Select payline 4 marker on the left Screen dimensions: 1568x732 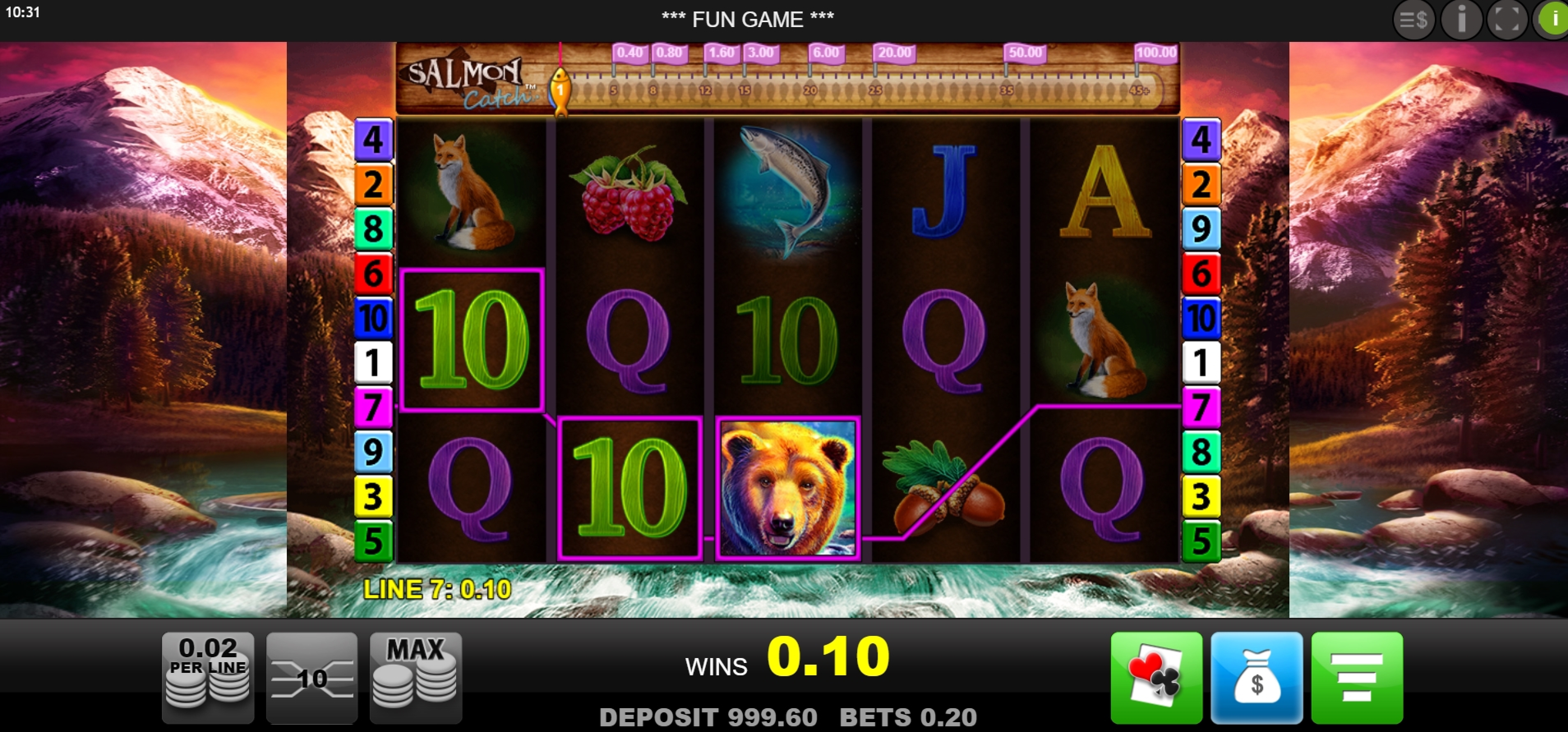373,139
